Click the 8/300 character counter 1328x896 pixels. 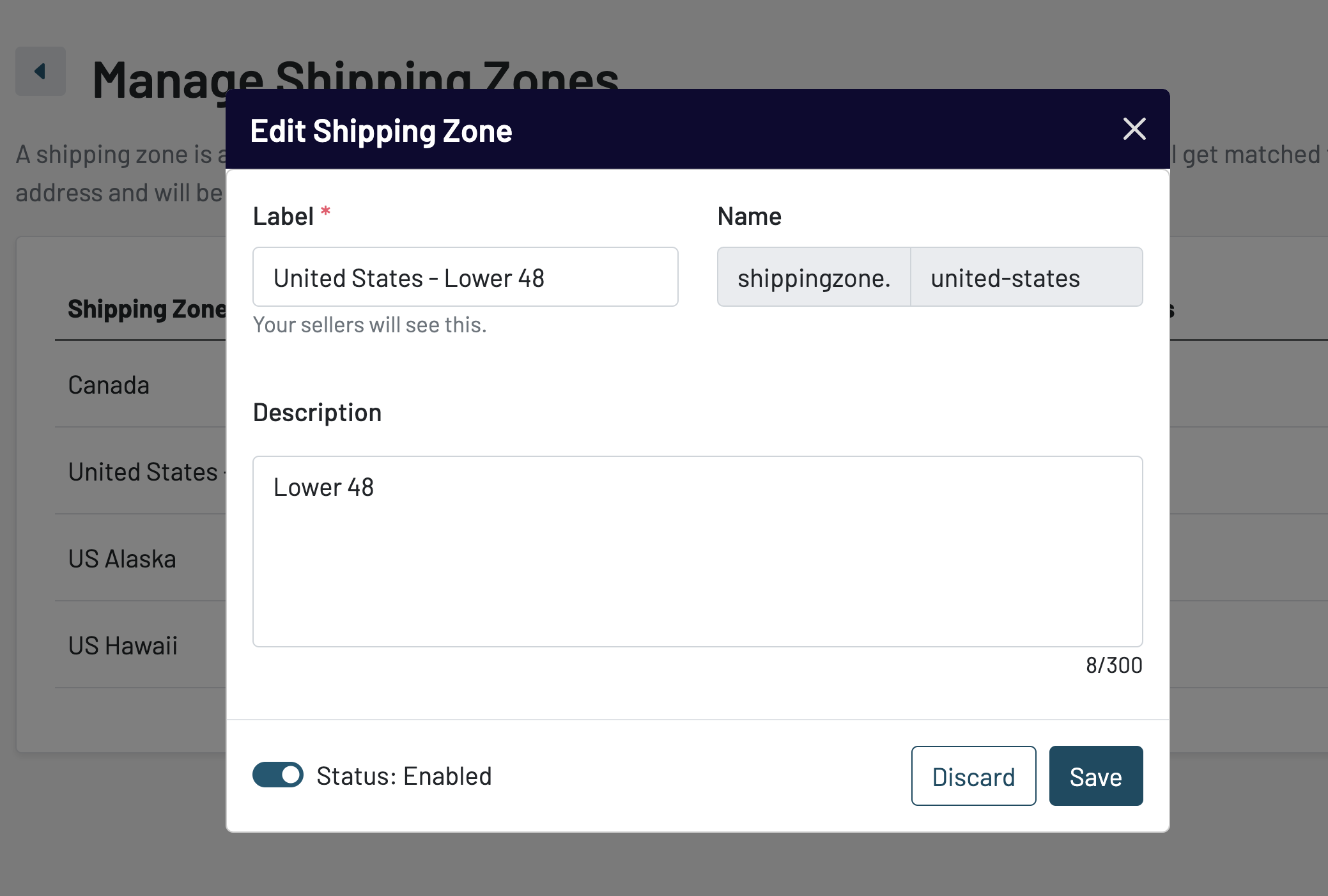1113,665
